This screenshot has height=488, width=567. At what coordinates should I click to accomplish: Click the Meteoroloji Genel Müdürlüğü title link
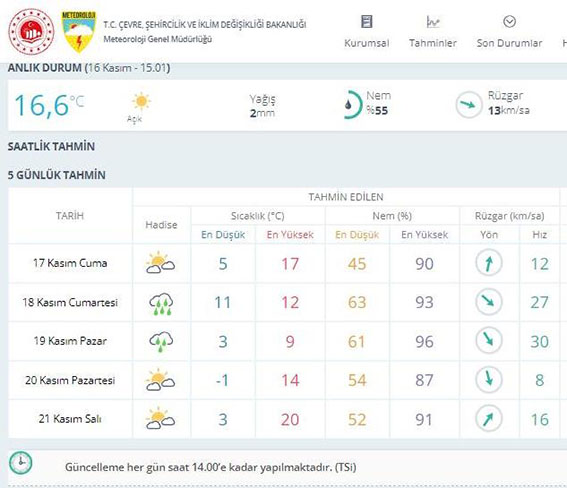[x=158, y=39]
